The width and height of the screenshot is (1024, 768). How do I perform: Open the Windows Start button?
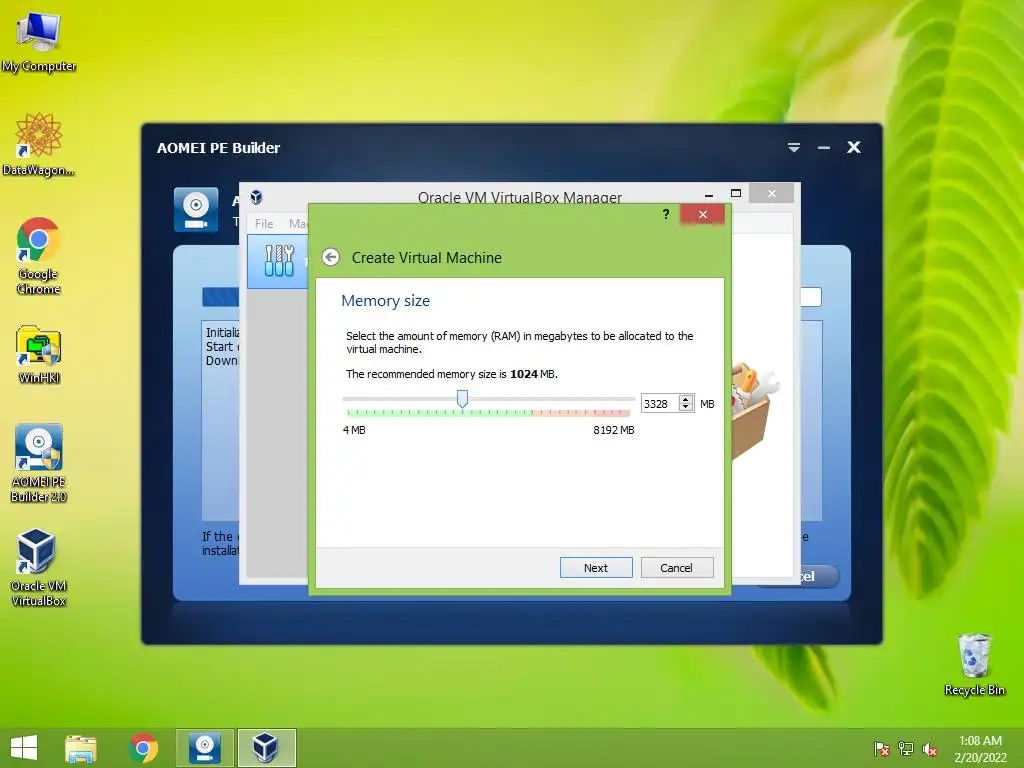tap(24, 748)
